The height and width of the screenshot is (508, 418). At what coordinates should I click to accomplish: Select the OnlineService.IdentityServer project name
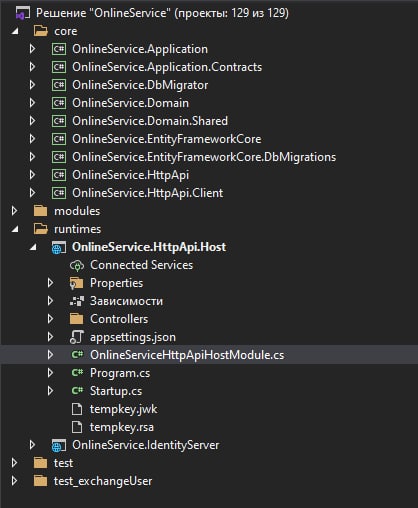[x=146, y=445]
